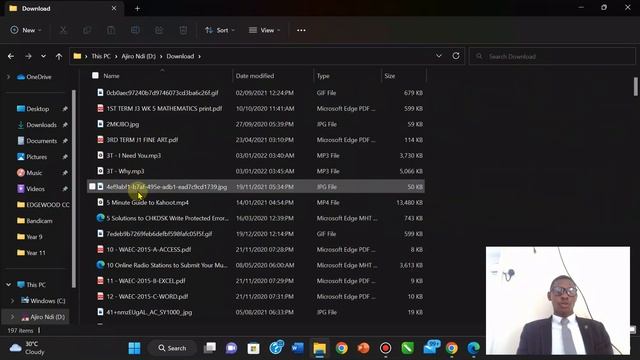This screenshot has height=360, width=640.
Task: Click the Cut toolbar icon
Action: click(63, 30)
